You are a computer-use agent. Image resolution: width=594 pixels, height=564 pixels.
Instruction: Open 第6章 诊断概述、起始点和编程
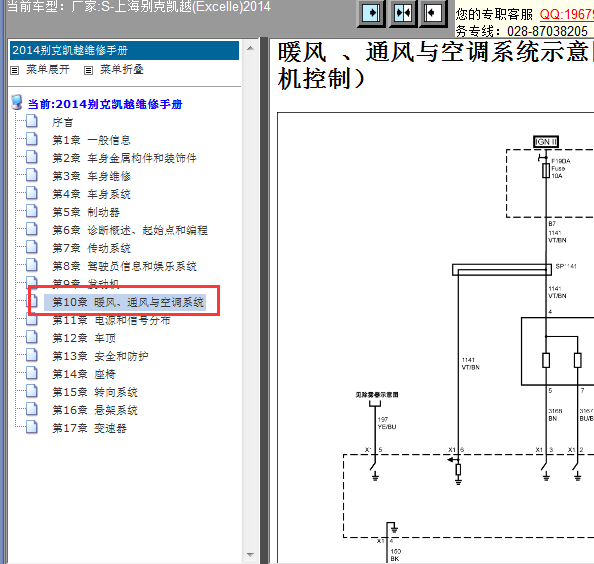(x=130, y=230)
